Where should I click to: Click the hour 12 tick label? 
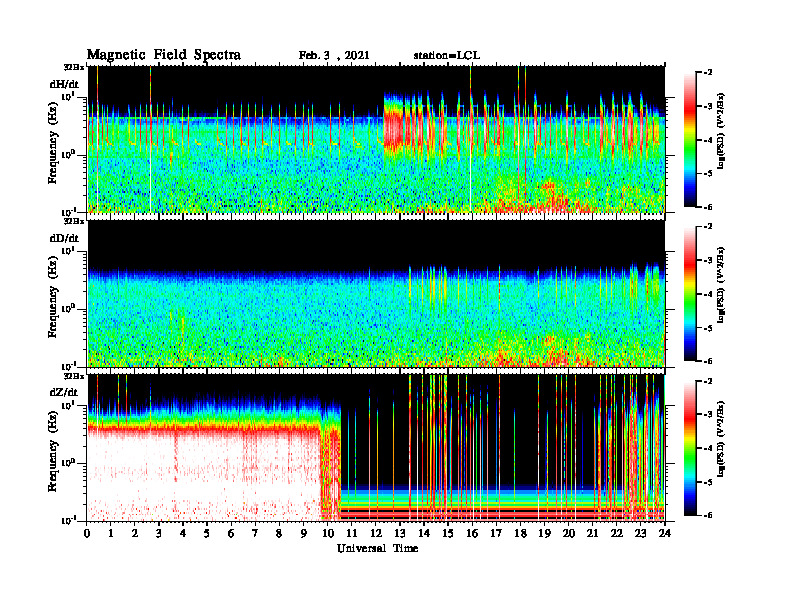point(376,533)
